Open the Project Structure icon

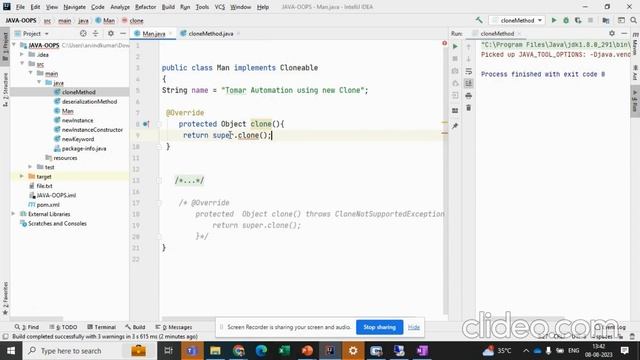(x=606, y=20)
